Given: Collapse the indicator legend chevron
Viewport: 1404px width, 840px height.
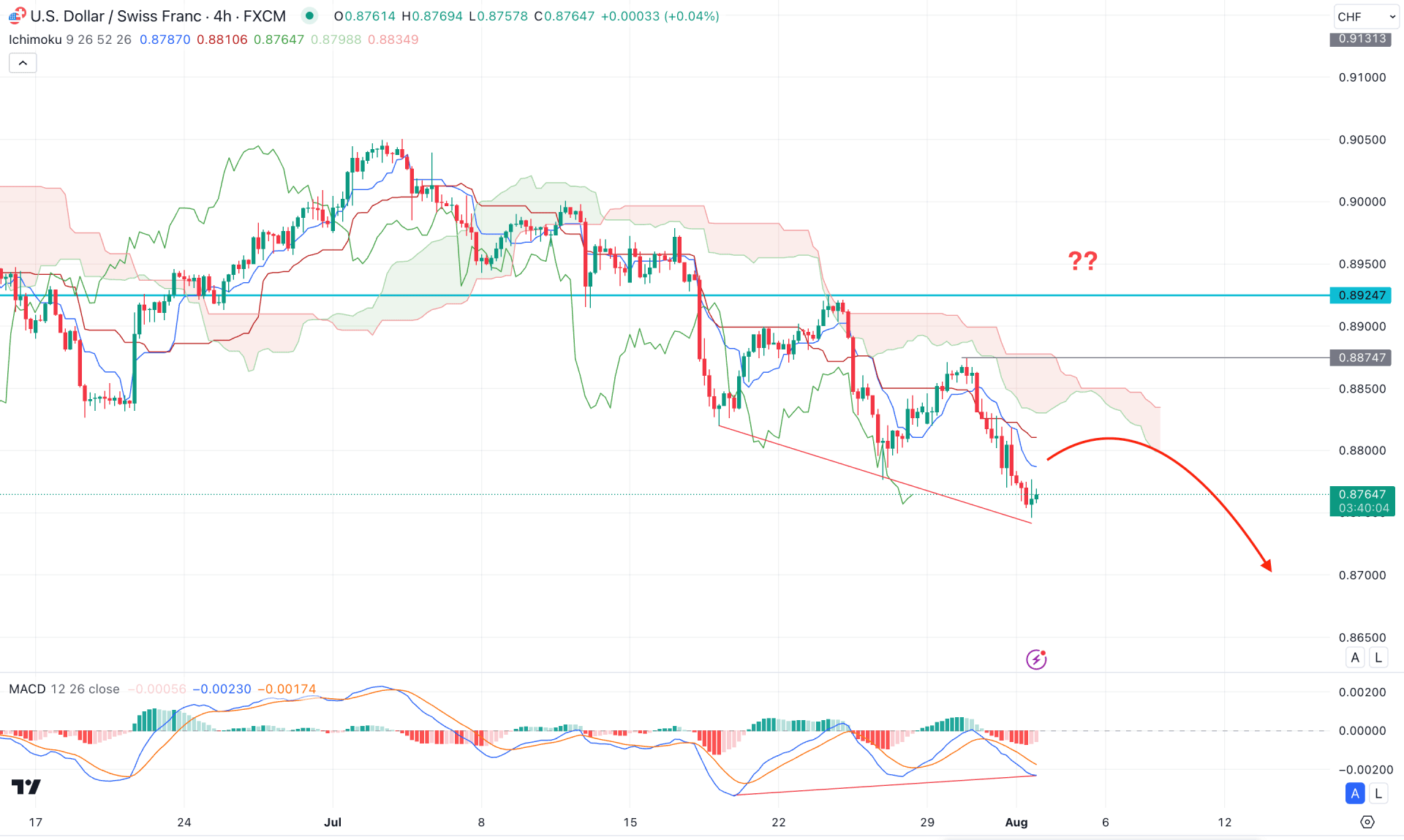Looking at the screenshot, I should pyautogui.click(x=23, y=64).
